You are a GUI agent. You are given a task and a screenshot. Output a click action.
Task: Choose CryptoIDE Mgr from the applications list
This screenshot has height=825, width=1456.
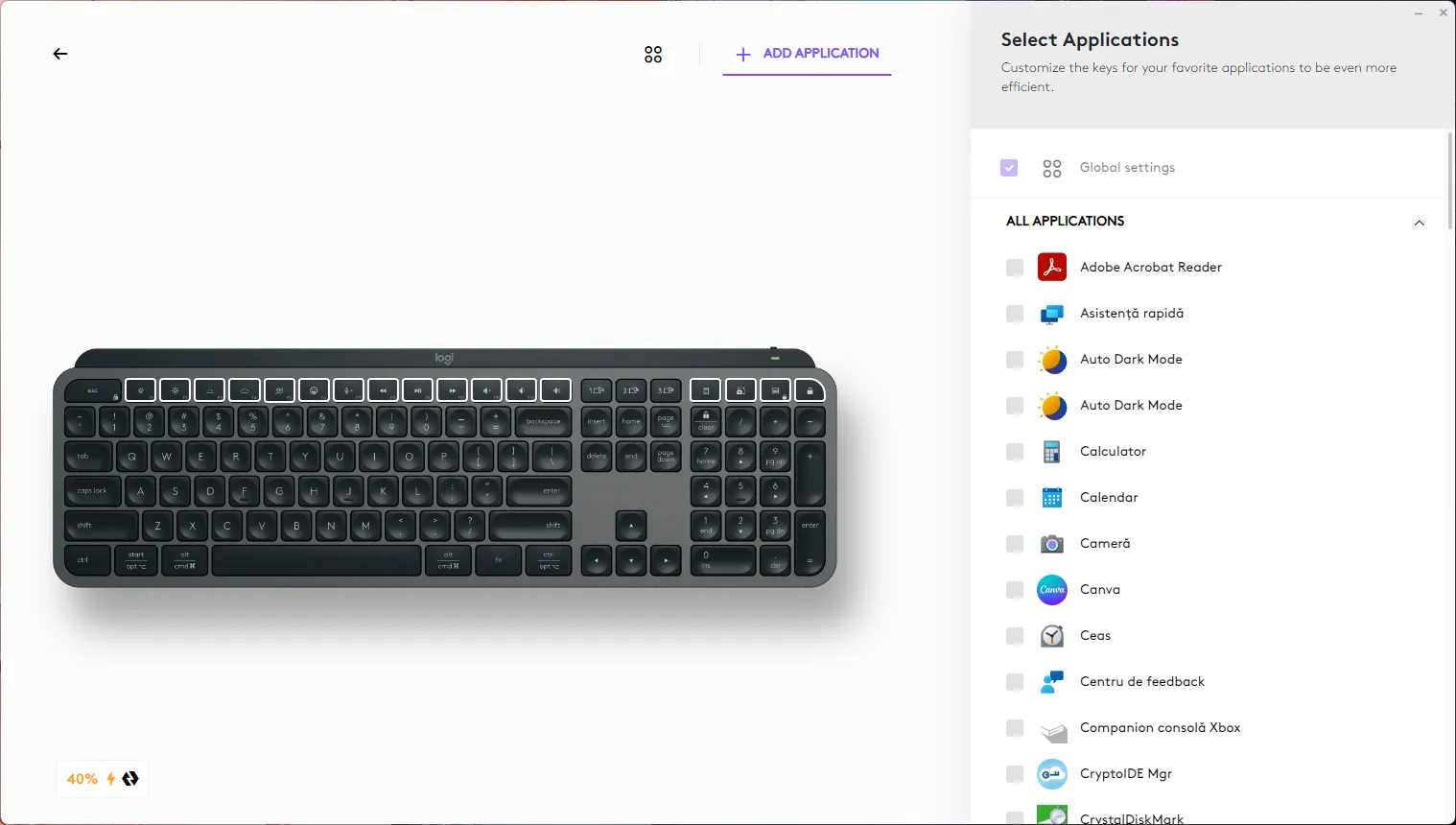pos(1126,774)
